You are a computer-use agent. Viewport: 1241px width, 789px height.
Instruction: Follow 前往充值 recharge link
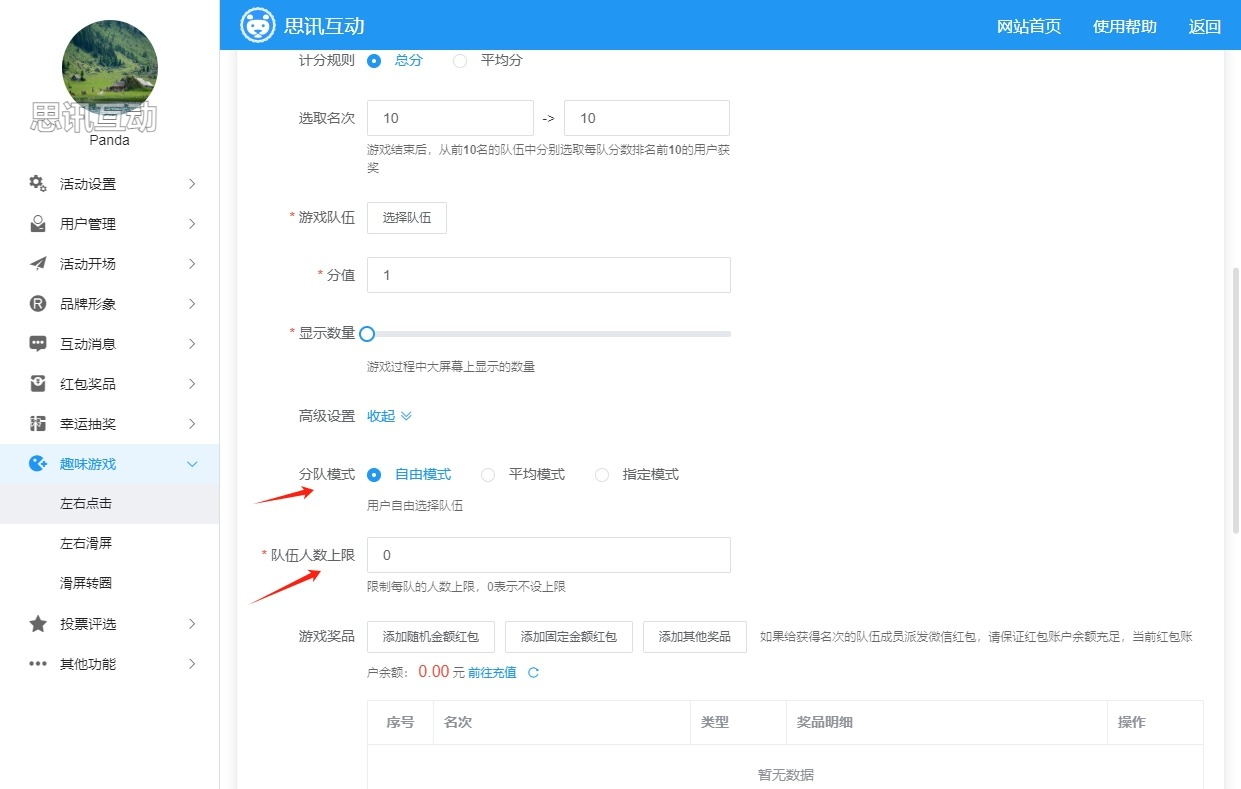pyautogui.click(x=492, y=672)
